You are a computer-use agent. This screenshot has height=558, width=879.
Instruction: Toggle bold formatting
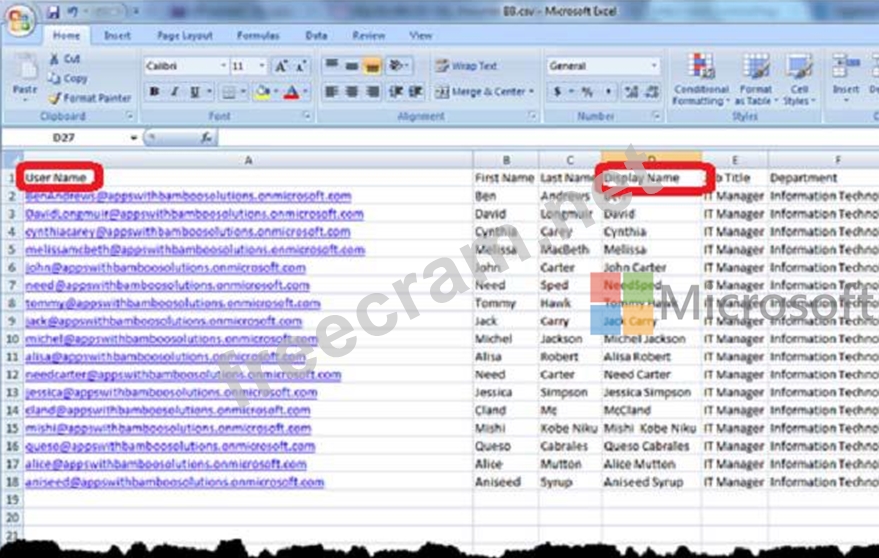tap(154, 91)
